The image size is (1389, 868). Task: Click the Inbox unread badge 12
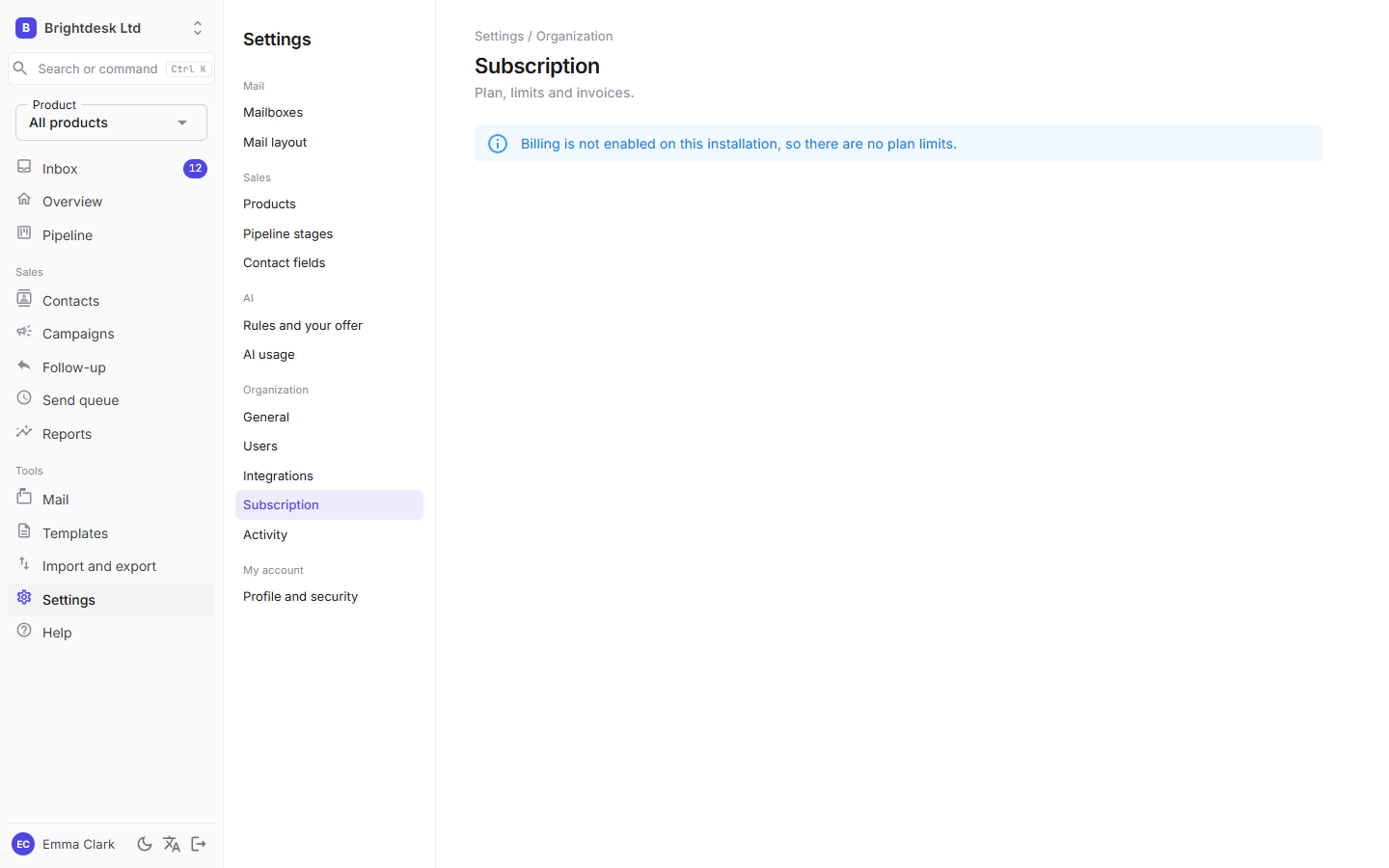coord(195,169)
